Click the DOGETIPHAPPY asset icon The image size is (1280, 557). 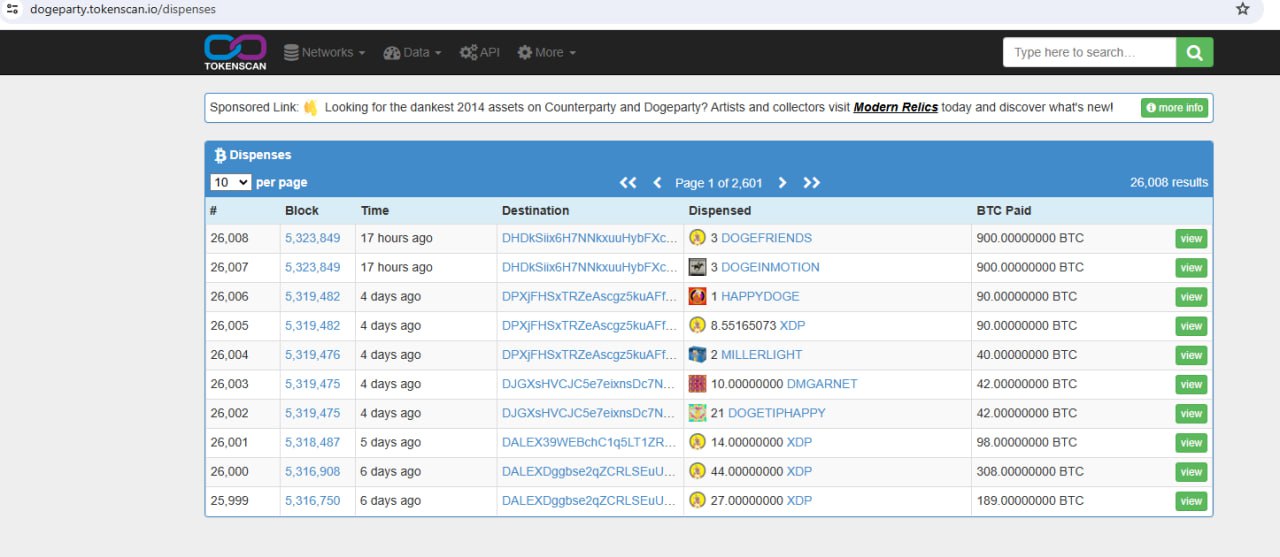pyautogui.click(x=697, y=413)
